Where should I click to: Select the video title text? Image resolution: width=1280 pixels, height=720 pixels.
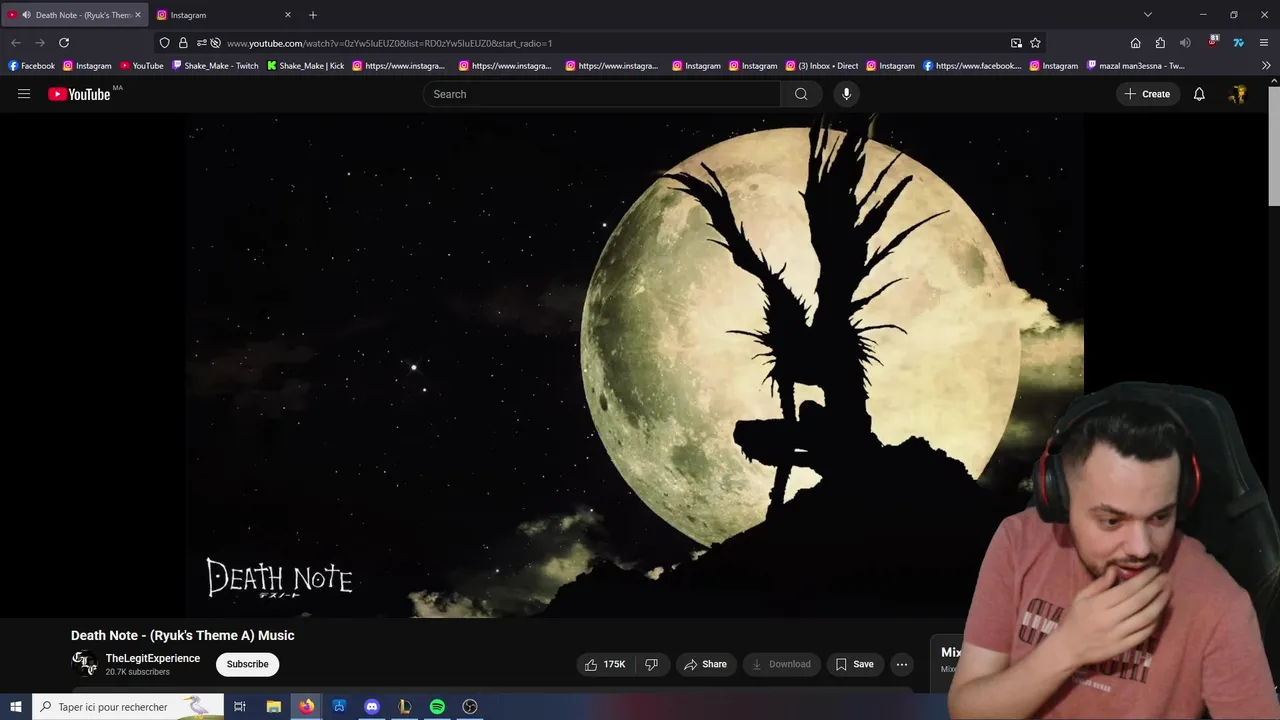coord(182,635)
